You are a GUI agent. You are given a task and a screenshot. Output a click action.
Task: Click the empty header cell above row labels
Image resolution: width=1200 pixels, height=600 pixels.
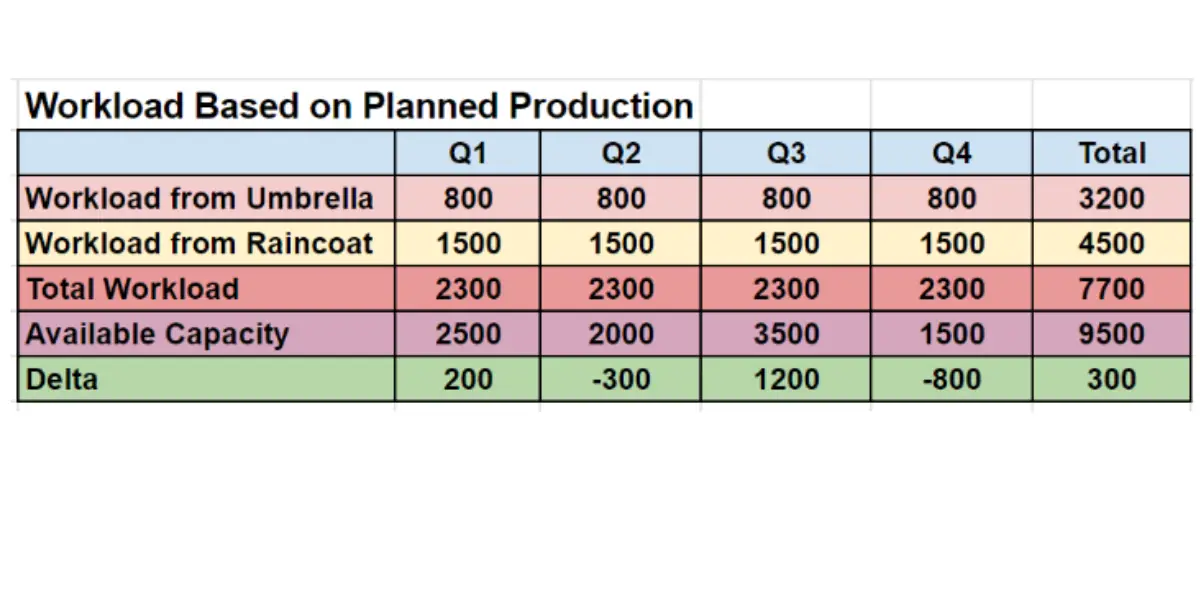pyautogui.click(x=206, y=153)
